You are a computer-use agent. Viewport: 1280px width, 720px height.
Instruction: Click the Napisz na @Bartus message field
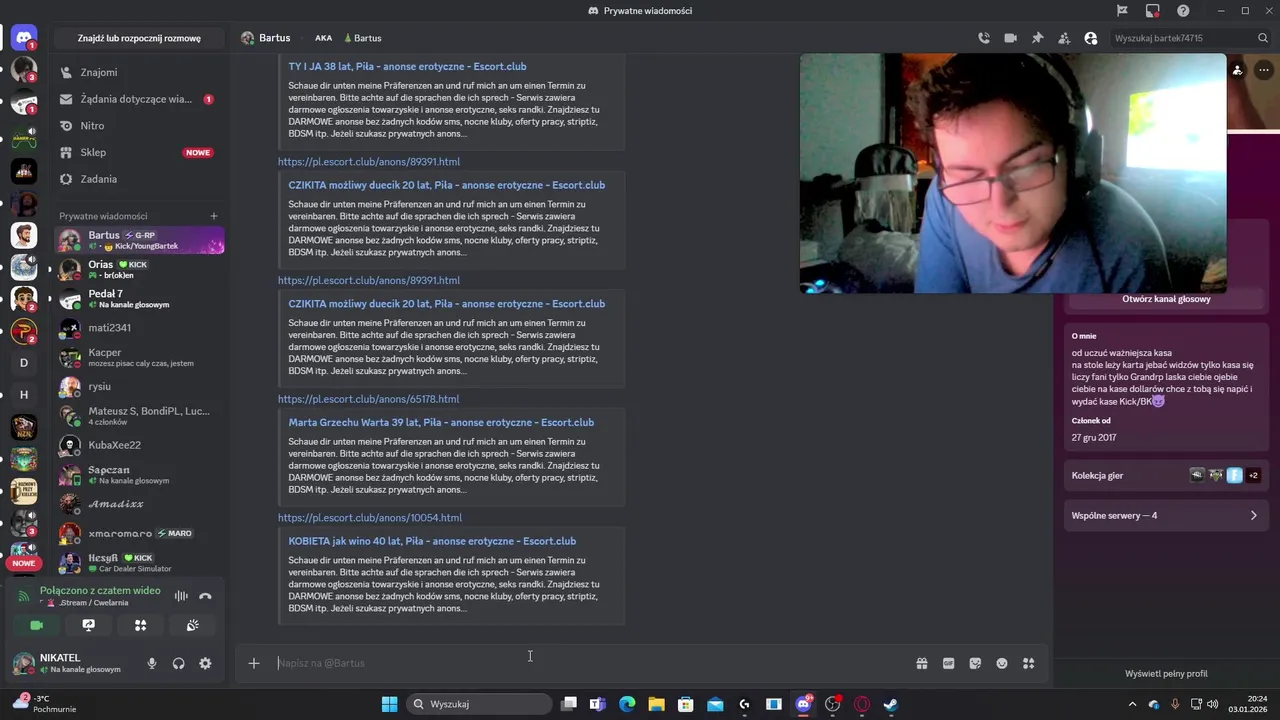590,663
